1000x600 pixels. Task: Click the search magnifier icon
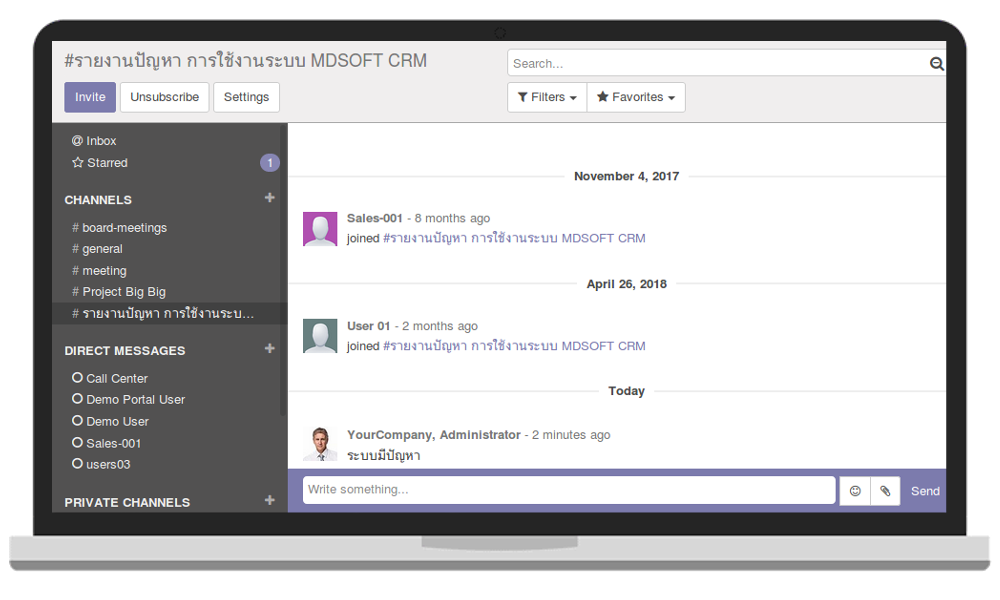[x=936, y=63]
